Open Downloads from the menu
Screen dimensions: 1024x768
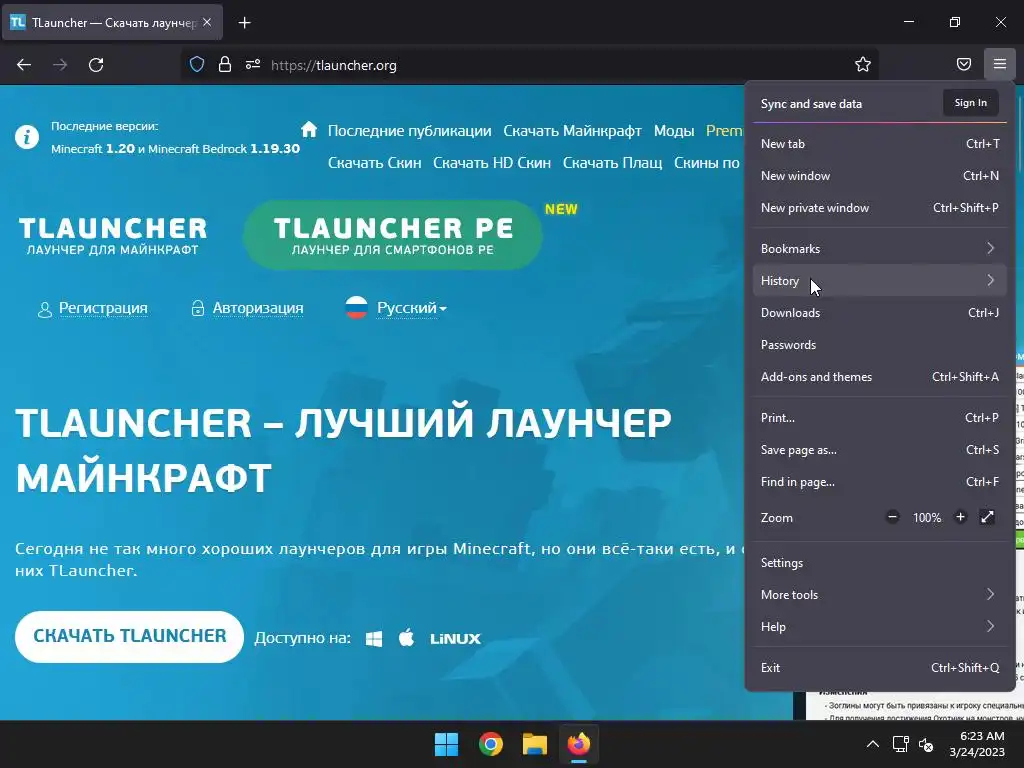(x=880, y=312)
